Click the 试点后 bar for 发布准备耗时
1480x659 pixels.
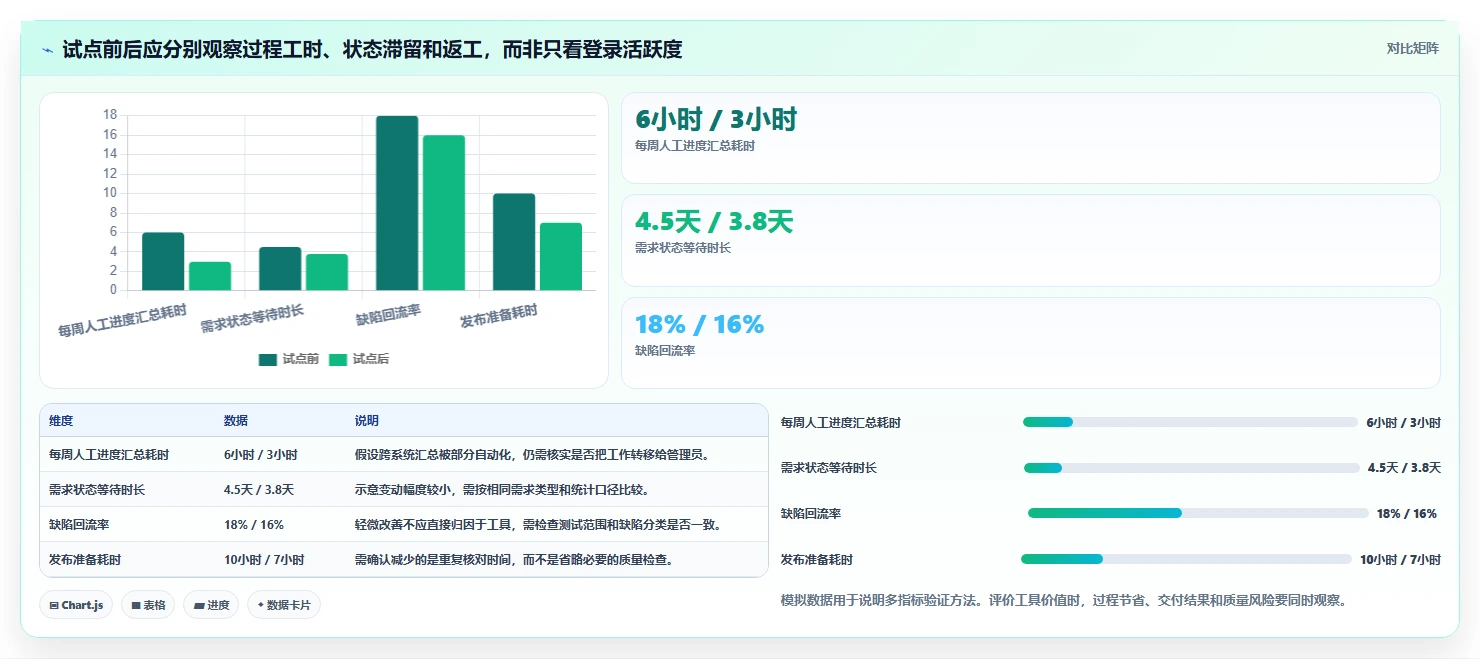561,256
